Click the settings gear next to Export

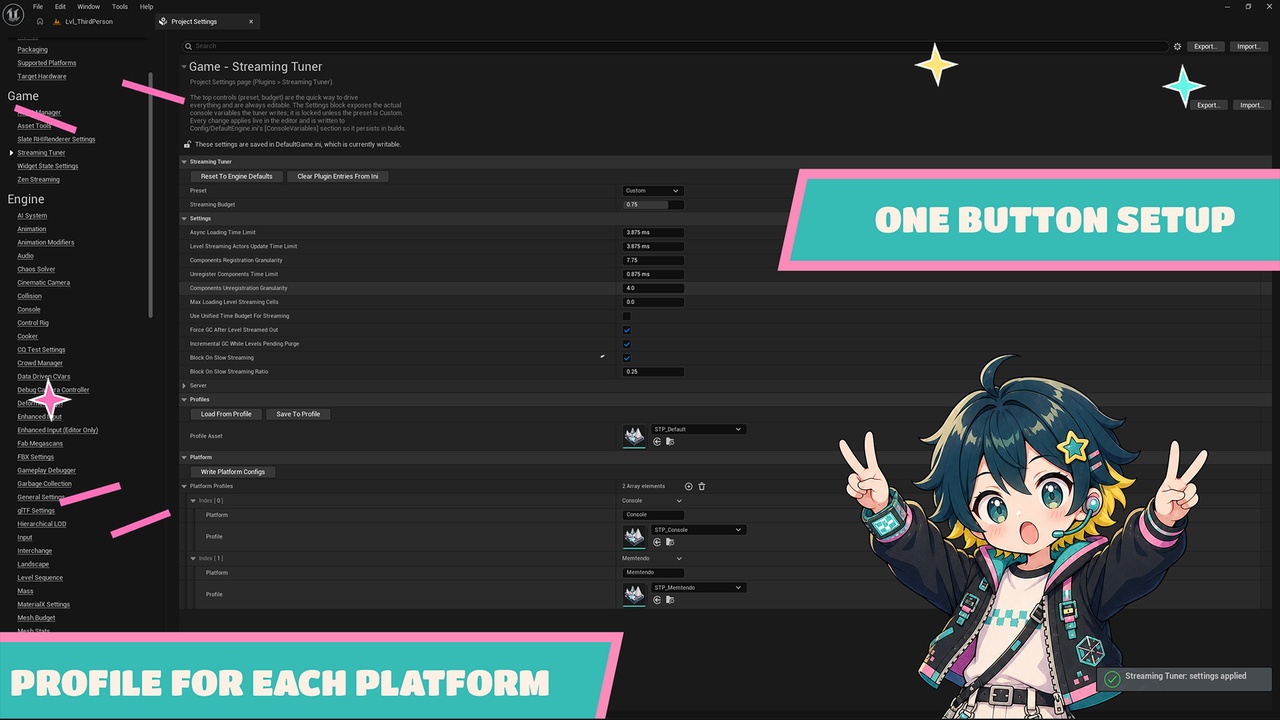tap(1177, 46)
